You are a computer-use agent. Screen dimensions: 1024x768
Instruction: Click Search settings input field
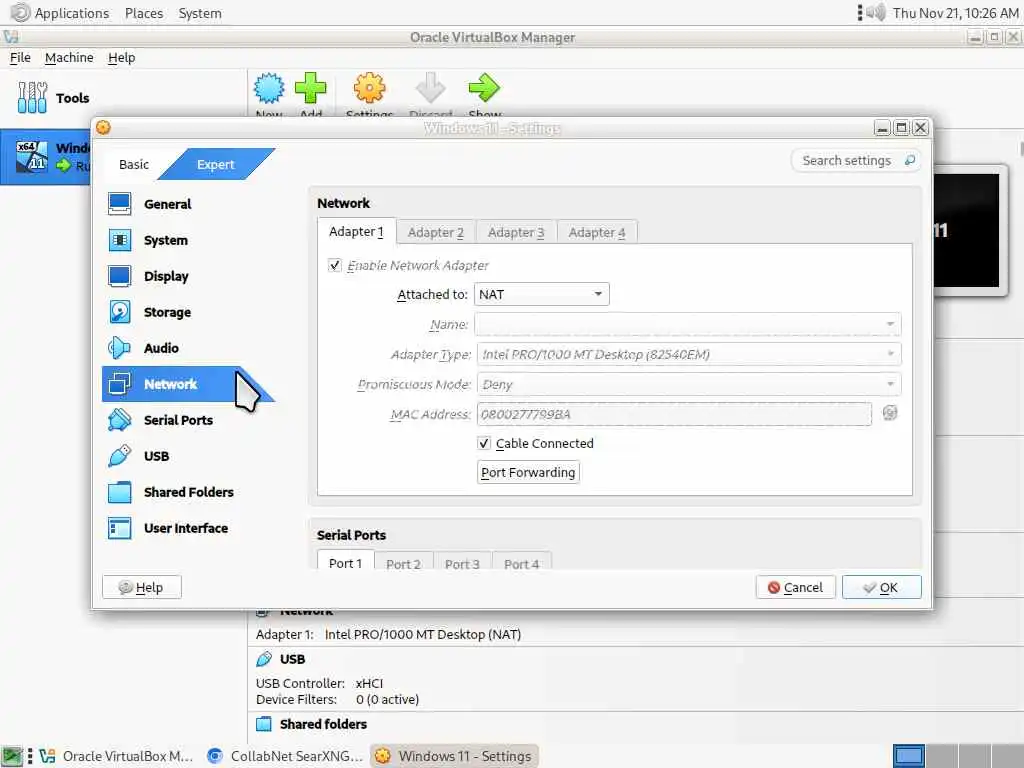(856, 161)
